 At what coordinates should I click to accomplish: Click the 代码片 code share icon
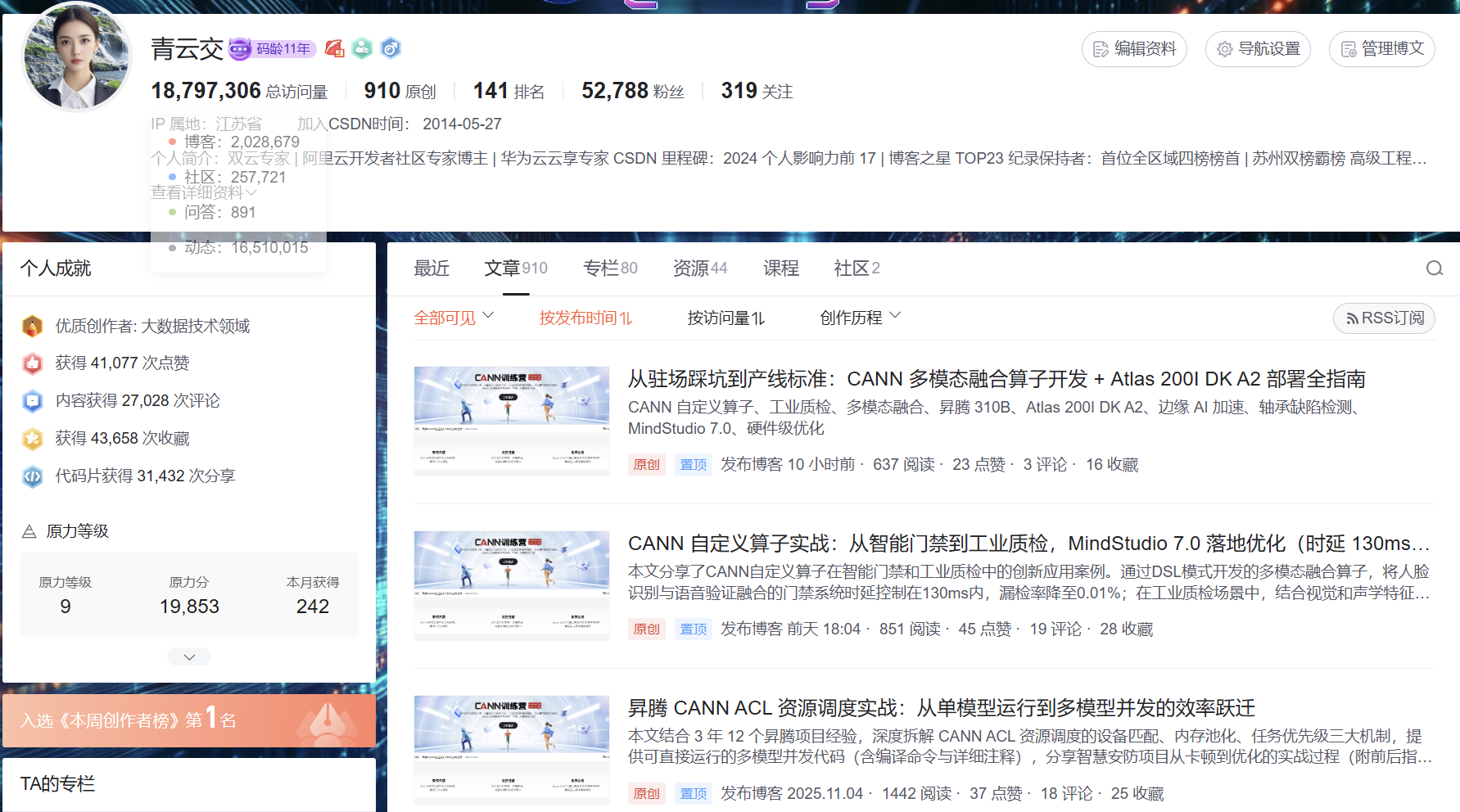(x=32, y=476)
